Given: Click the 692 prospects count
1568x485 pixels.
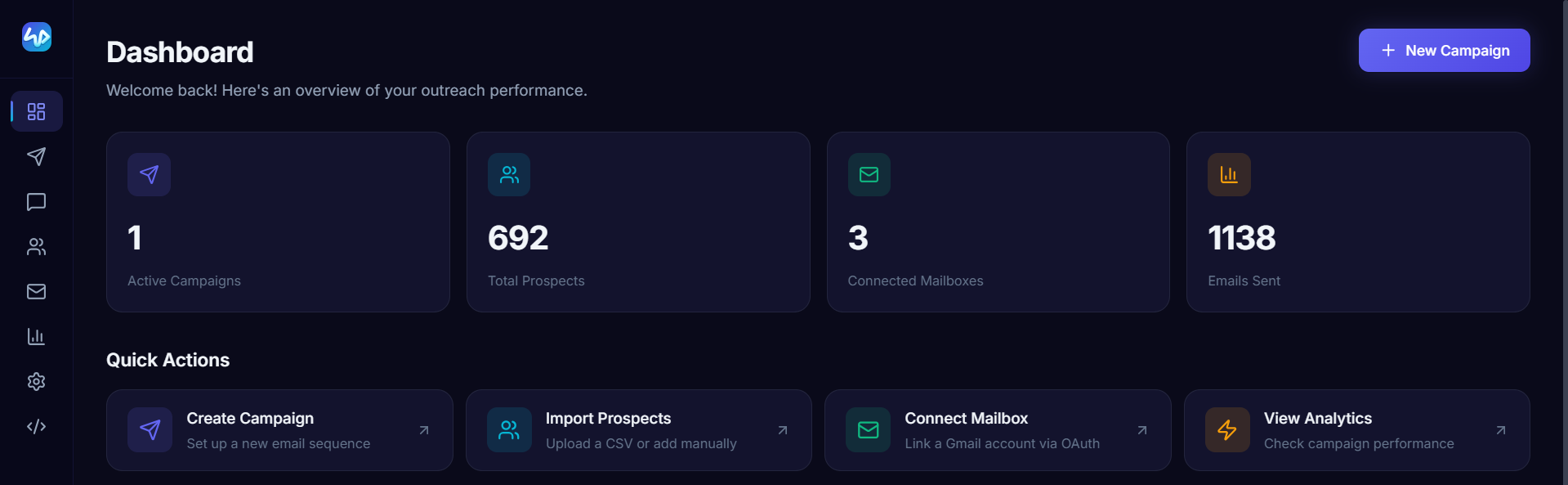Looking at the screenshot, I should tap(518, 238).
